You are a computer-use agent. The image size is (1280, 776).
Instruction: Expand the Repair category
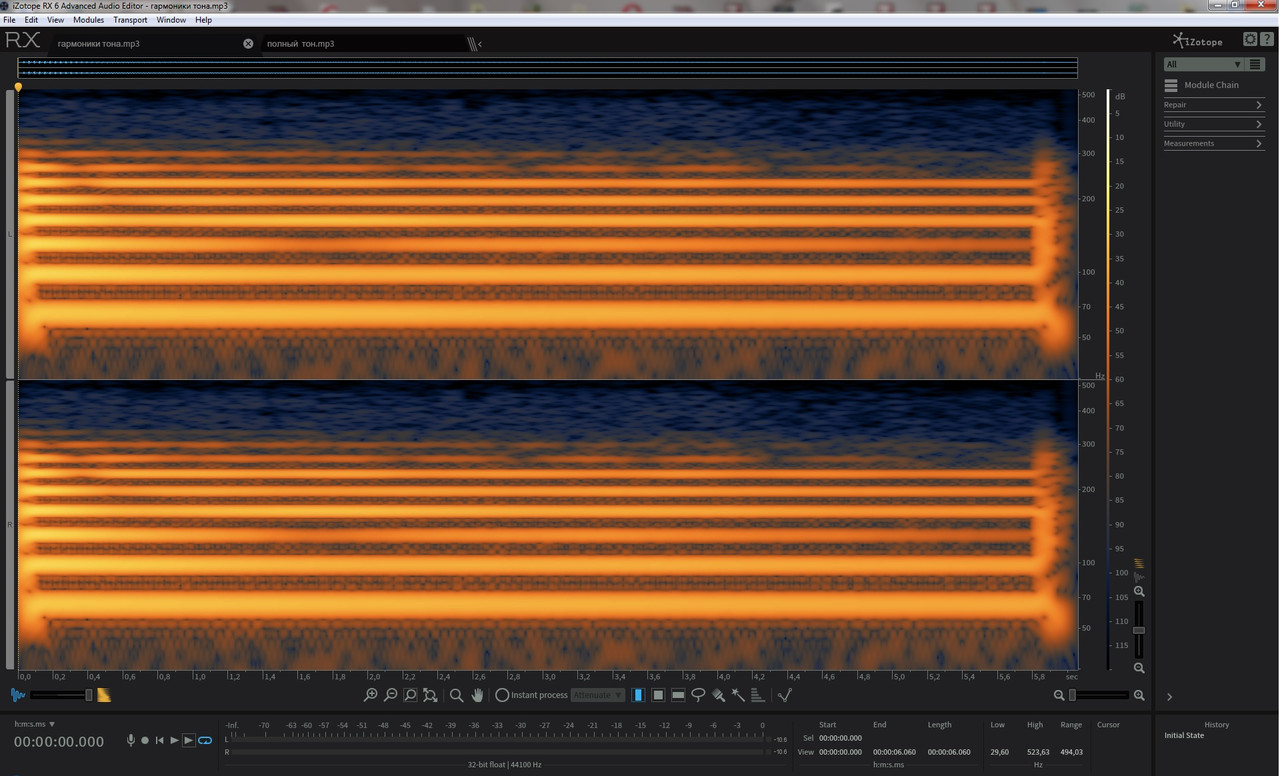pos(1213,105)
